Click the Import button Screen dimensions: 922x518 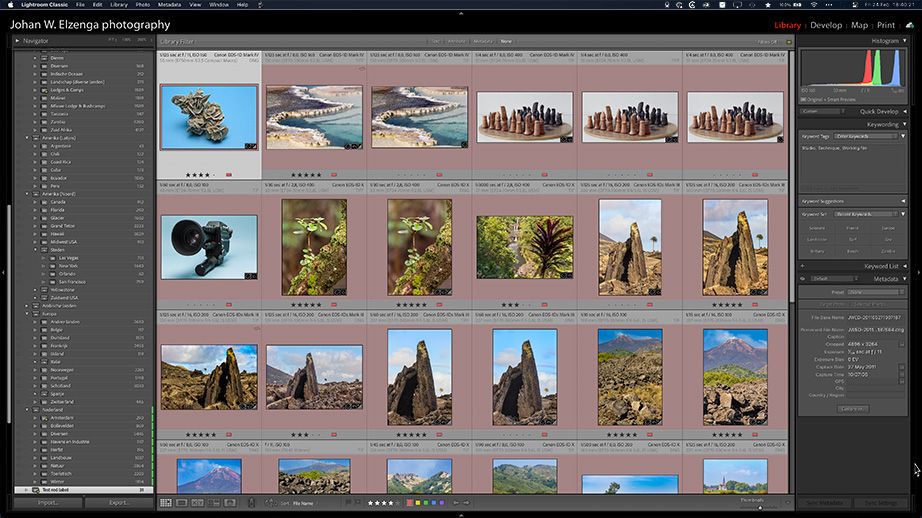pos(47,503)
